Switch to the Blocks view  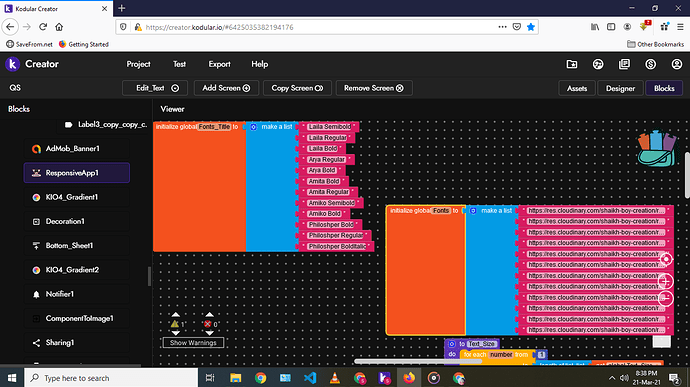(664, 88)
